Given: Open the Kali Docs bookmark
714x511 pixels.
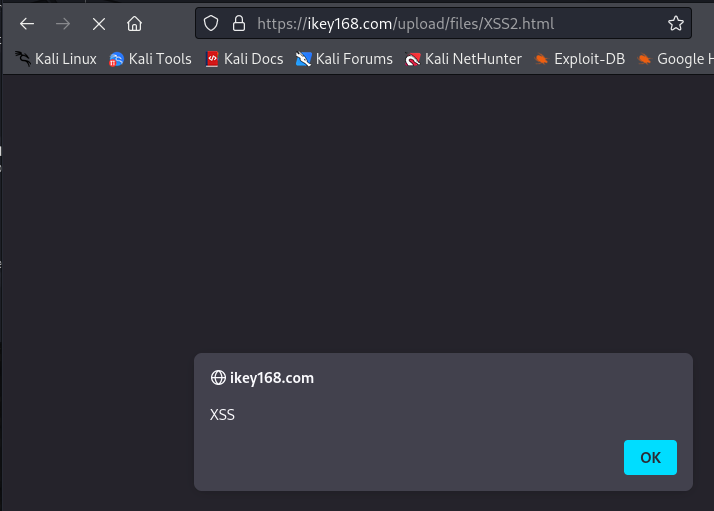Looking at the screenshot, I should coord(244,59).
